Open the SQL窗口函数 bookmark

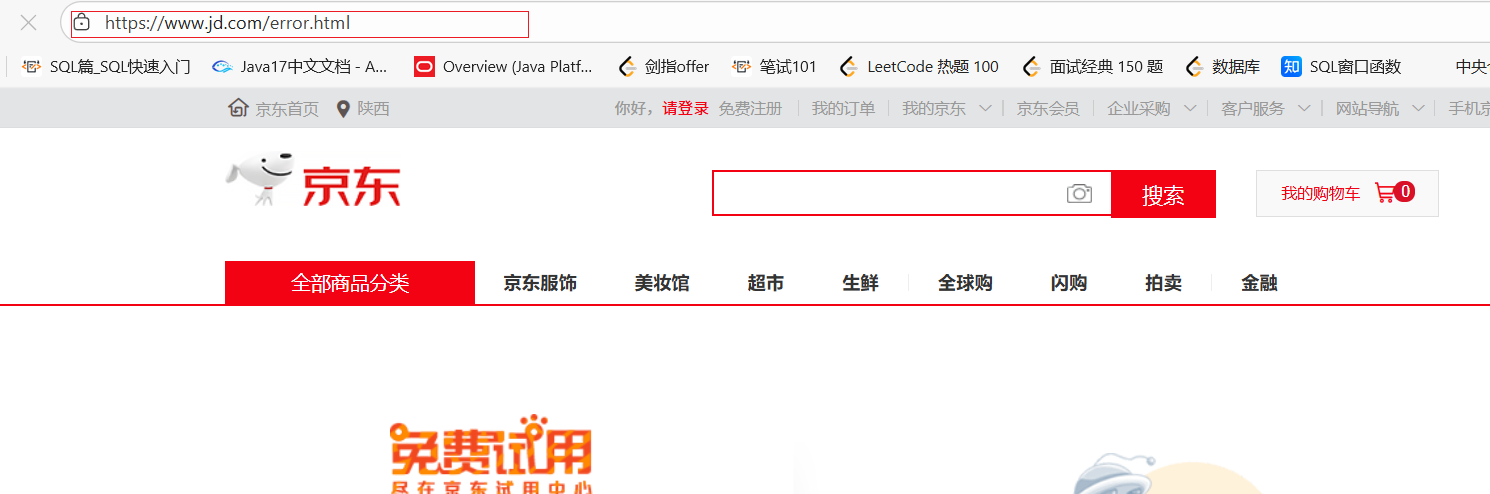pos(1341,67)
